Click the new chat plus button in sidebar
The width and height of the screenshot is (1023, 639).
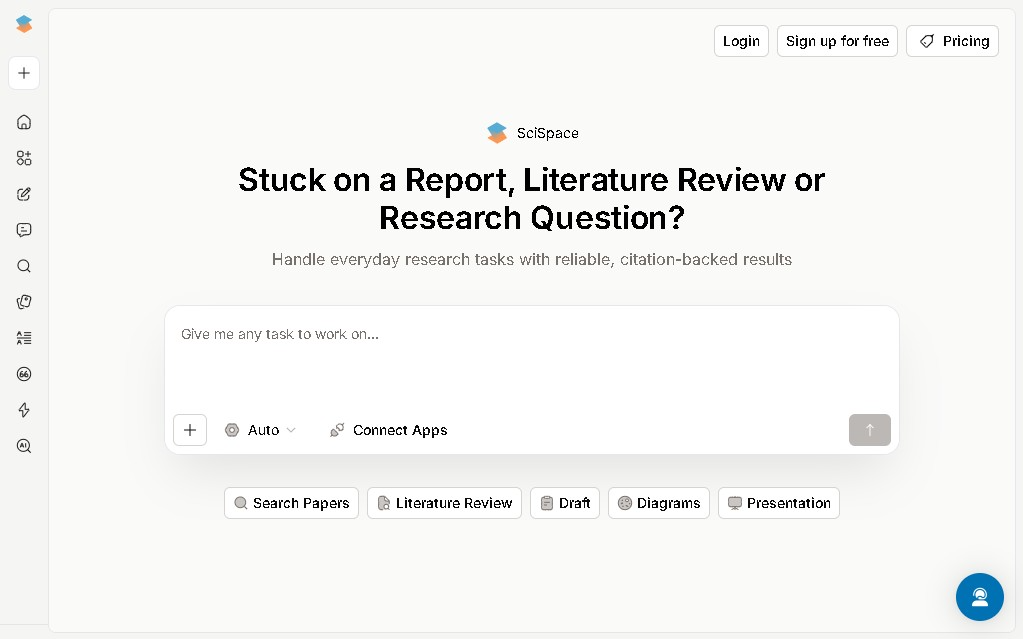(24, 73)
